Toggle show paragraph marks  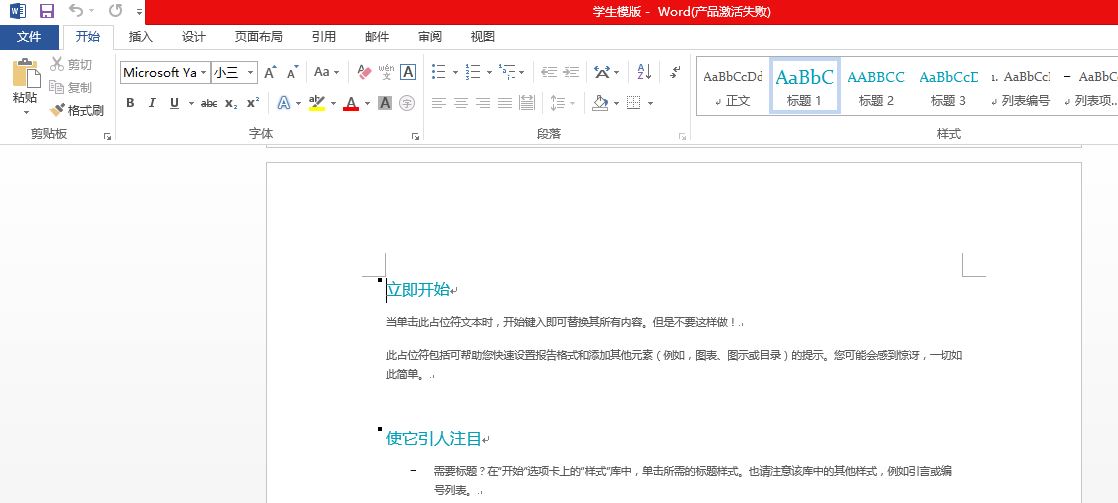tap(675, 72)
